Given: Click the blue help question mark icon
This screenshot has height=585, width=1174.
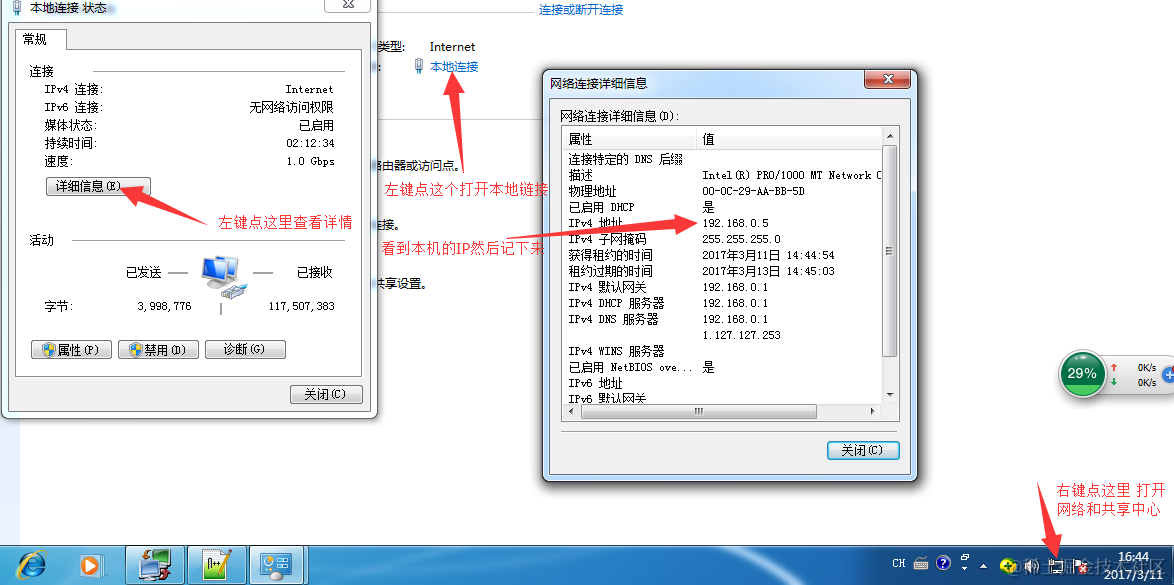Looking at the screenshot, I should pos(943,563).
